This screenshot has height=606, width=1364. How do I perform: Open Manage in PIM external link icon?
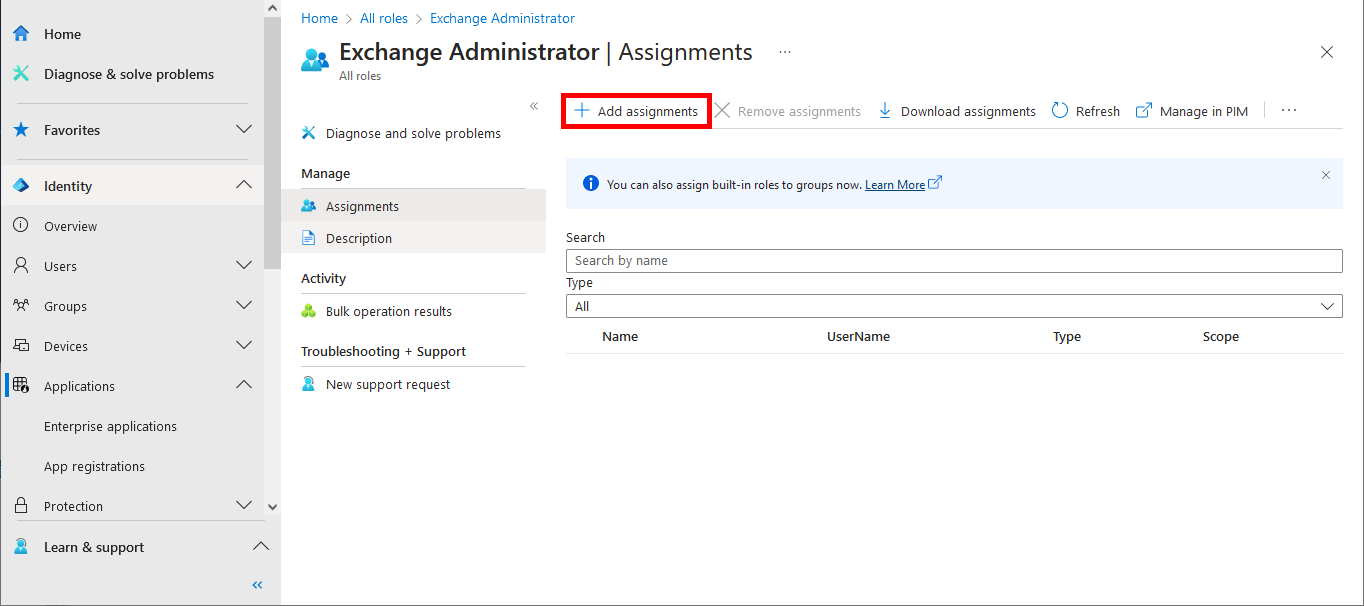(1143, 110)
